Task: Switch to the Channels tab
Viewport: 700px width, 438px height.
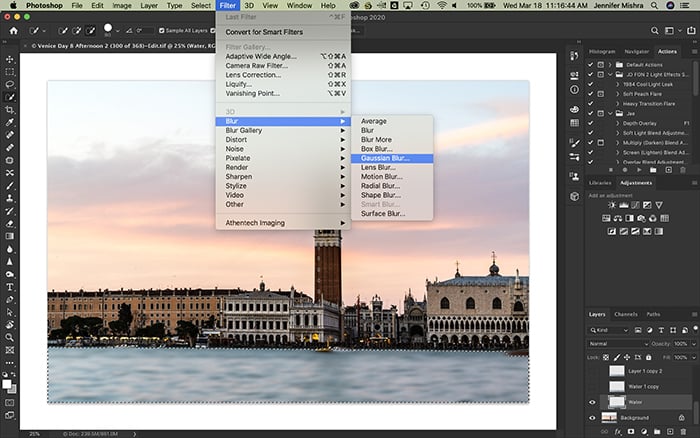Action: click(625, 314)
